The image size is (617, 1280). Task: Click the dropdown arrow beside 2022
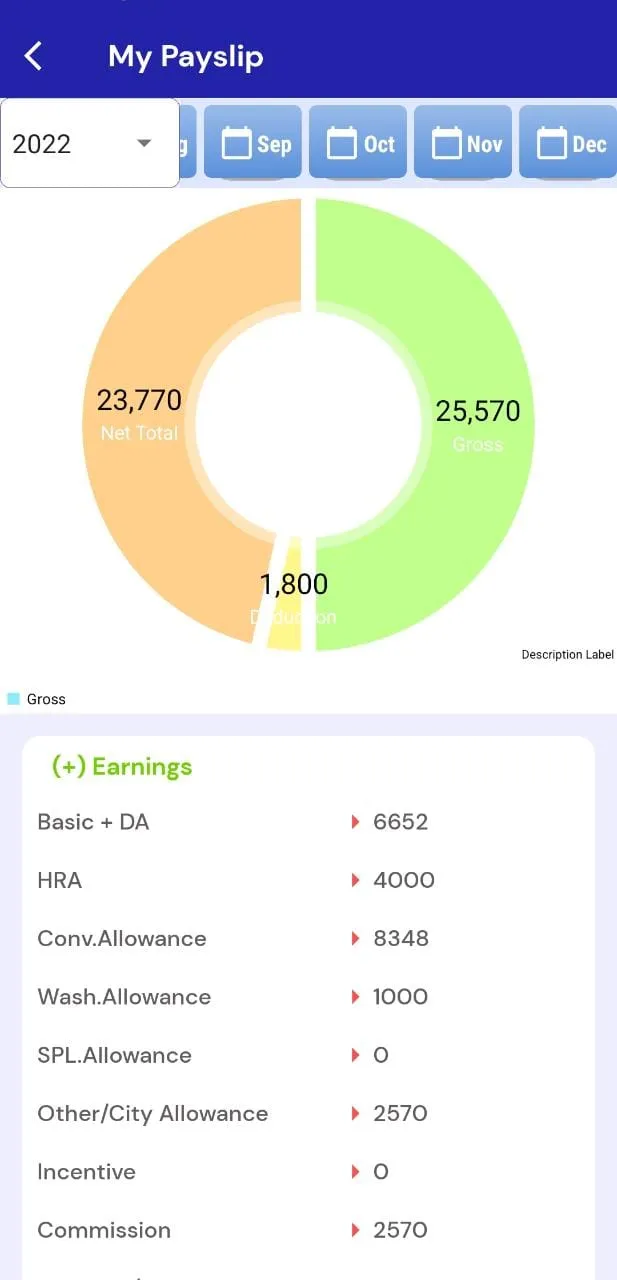pyautogui.click(x=144, y=143)
